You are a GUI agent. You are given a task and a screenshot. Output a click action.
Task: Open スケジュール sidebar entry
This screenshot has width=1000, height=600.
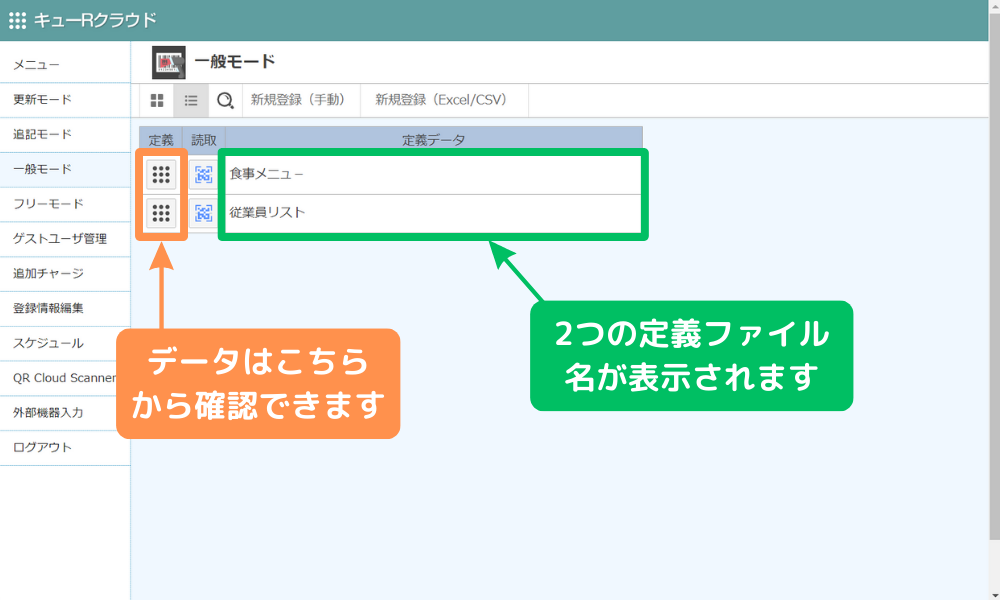(x=65, y=344)
